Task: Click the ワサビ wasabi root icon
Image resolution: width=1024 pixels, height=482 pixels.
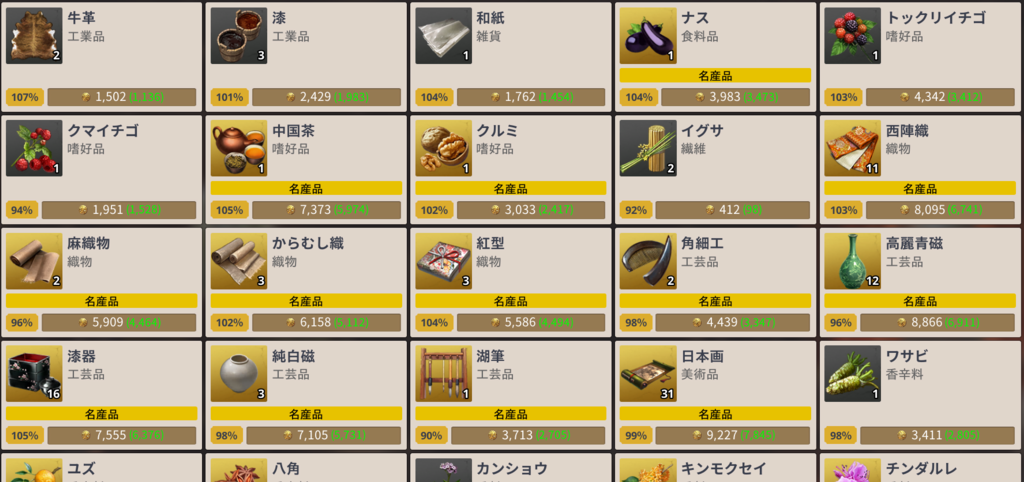Action: tap(852, 374)
